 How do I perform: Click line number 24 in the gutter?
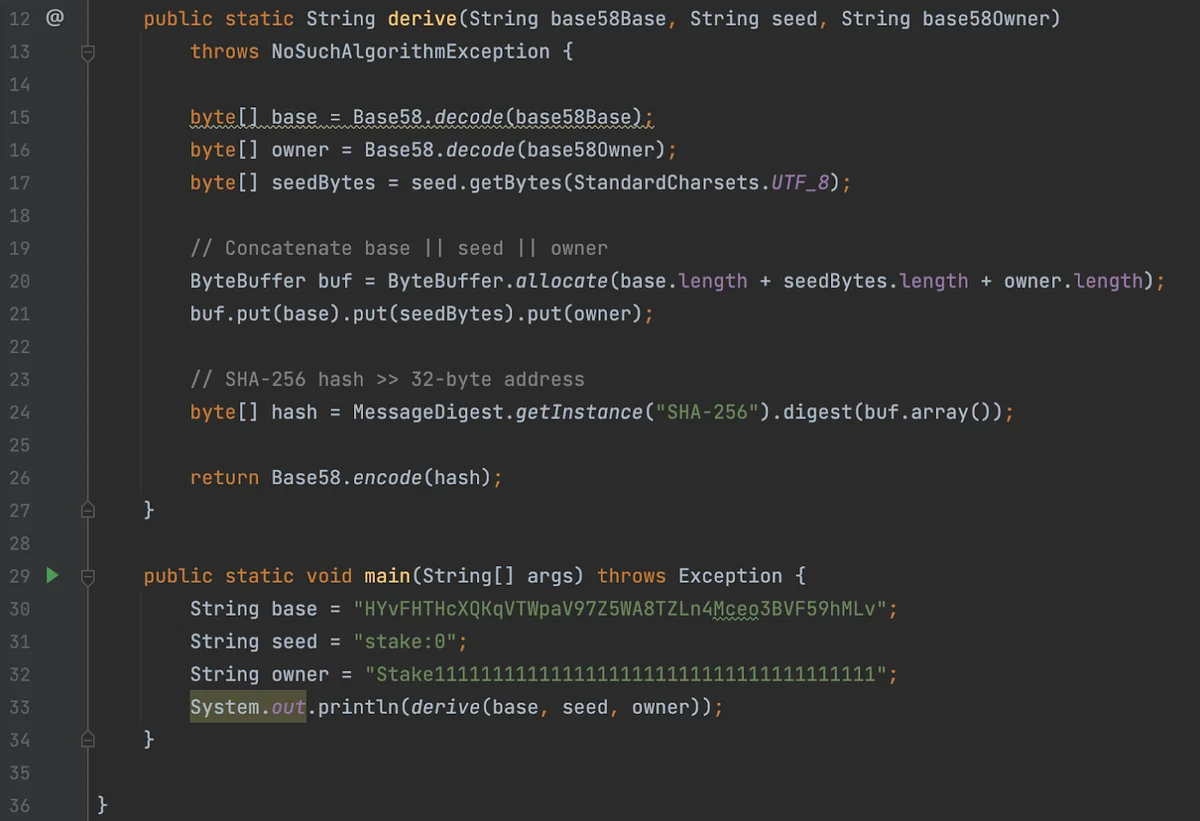click(19, 412)
